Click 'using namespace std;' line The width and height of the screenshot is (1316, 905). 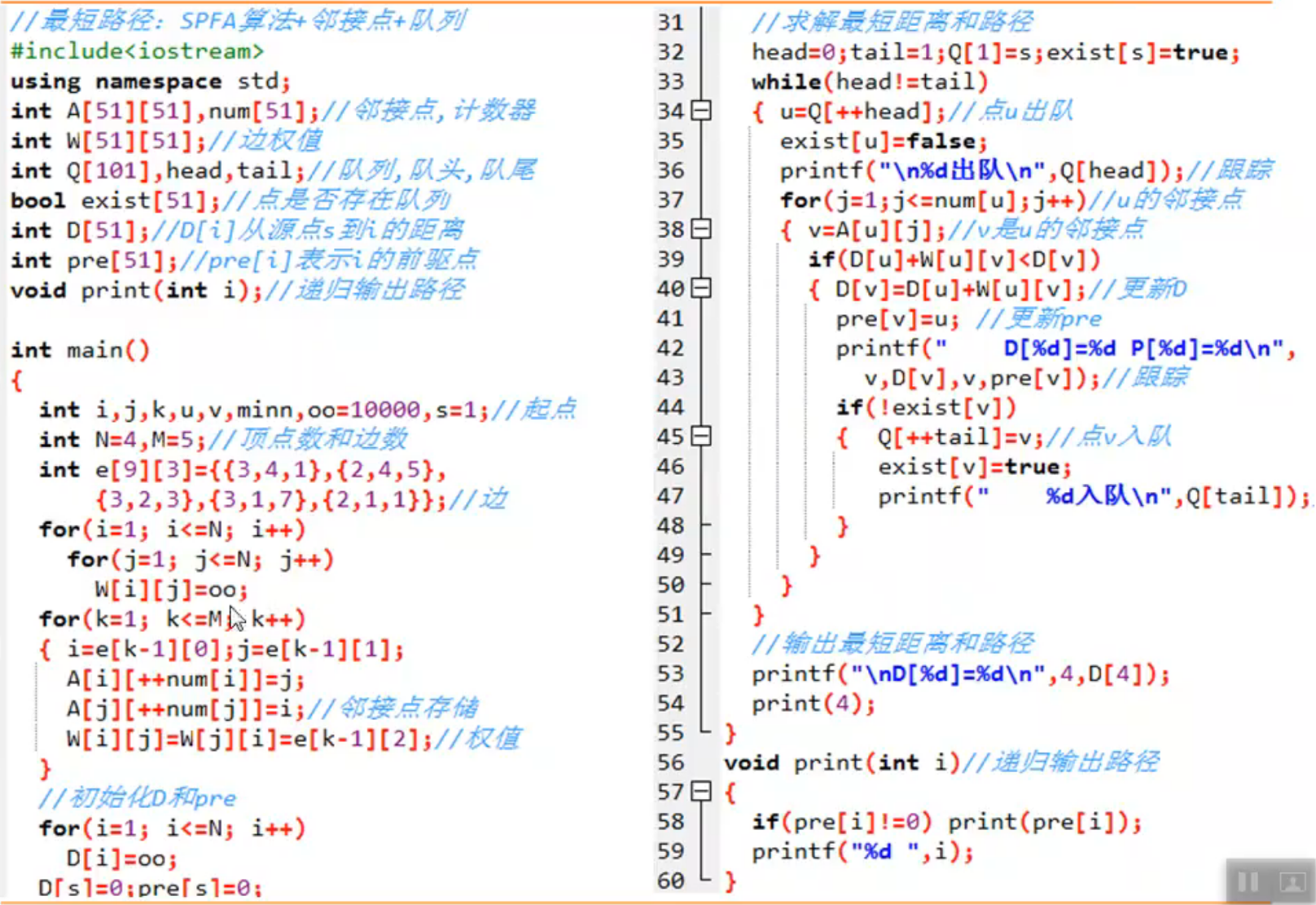(x=151, y=81)
